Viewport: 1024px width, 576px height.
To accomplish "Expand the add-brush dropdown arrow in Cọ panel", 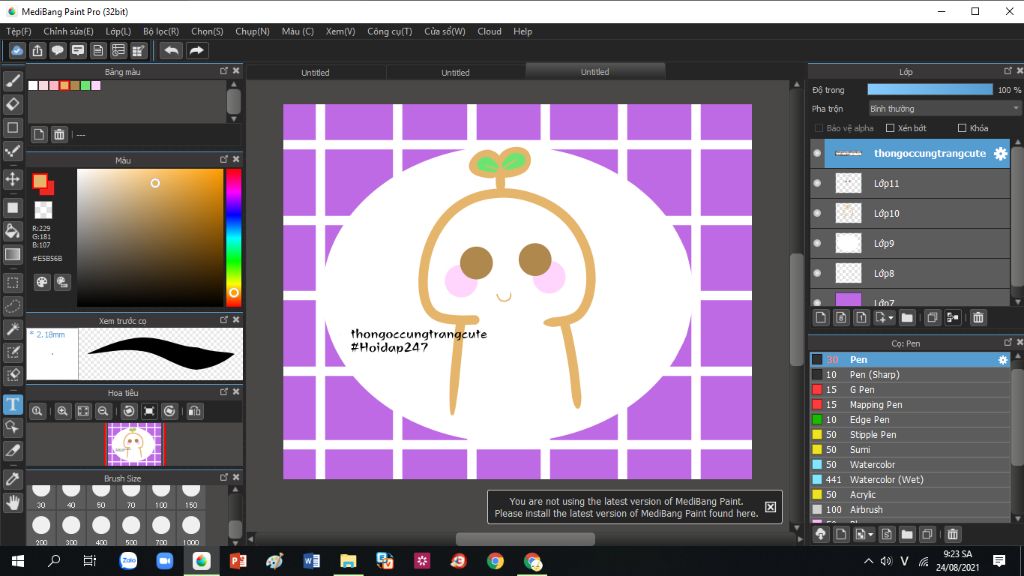I will coord(871,534).
